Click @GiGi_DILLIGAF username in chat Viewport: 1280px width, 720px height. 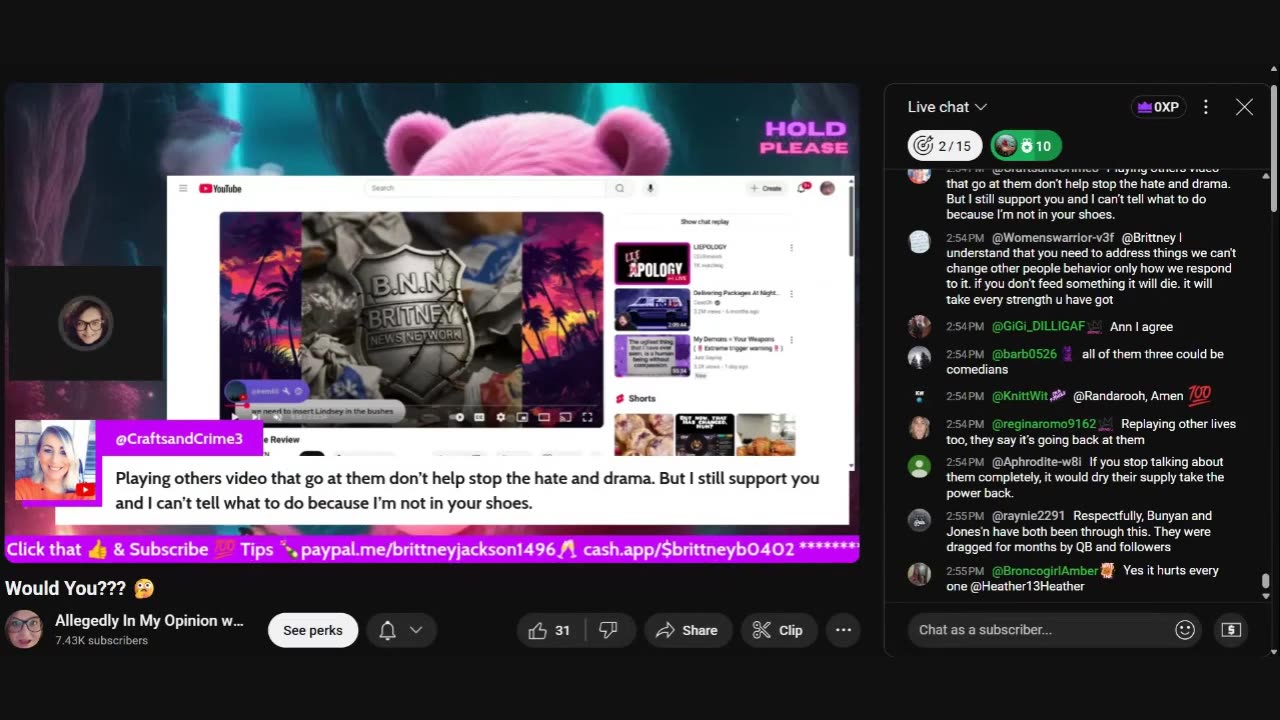[x=1038, y=327]
